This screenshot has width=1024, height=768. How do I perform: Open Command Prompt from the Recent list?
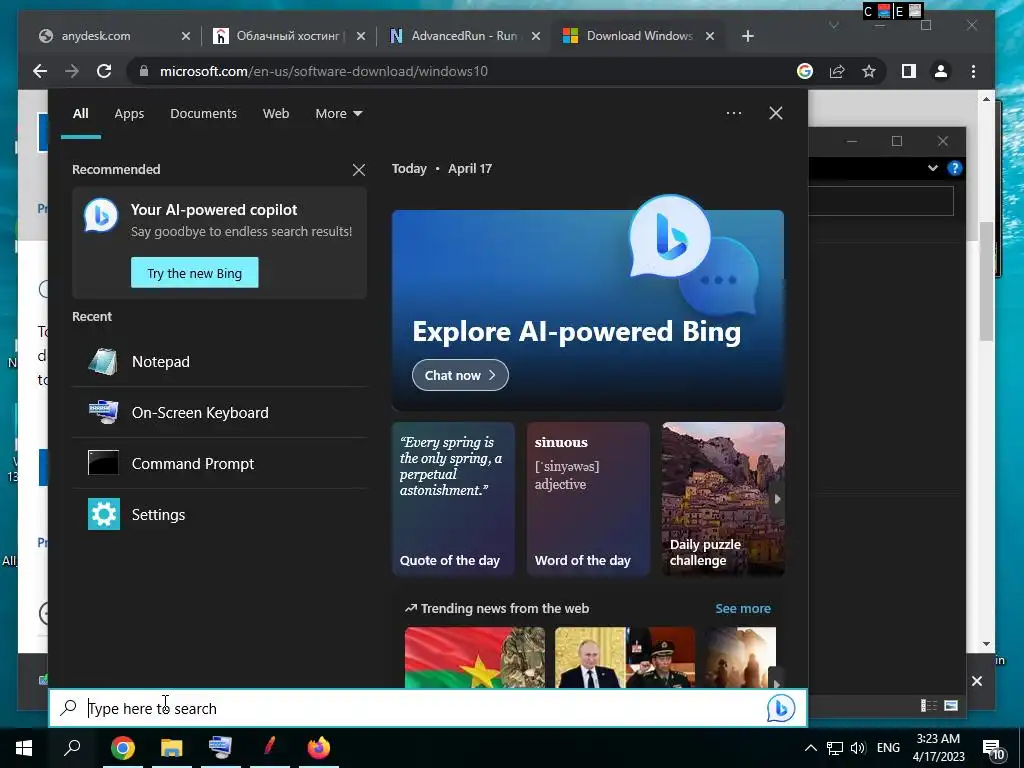[219, 464]
